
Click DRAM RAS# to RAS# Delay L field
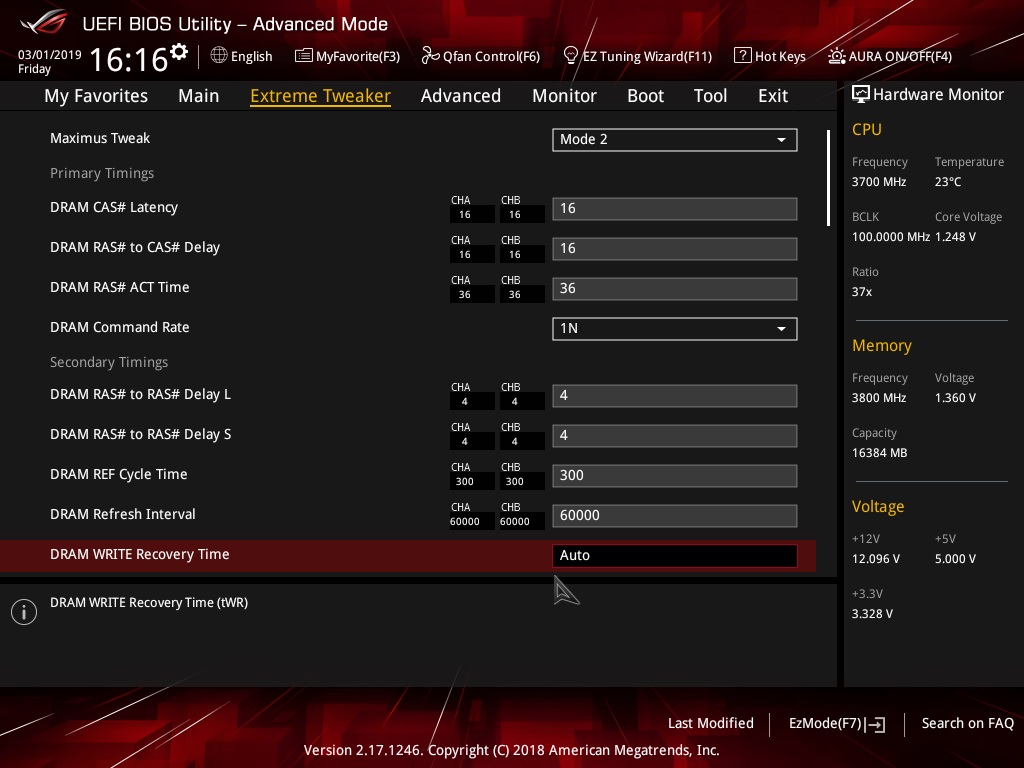click(675, 396)
